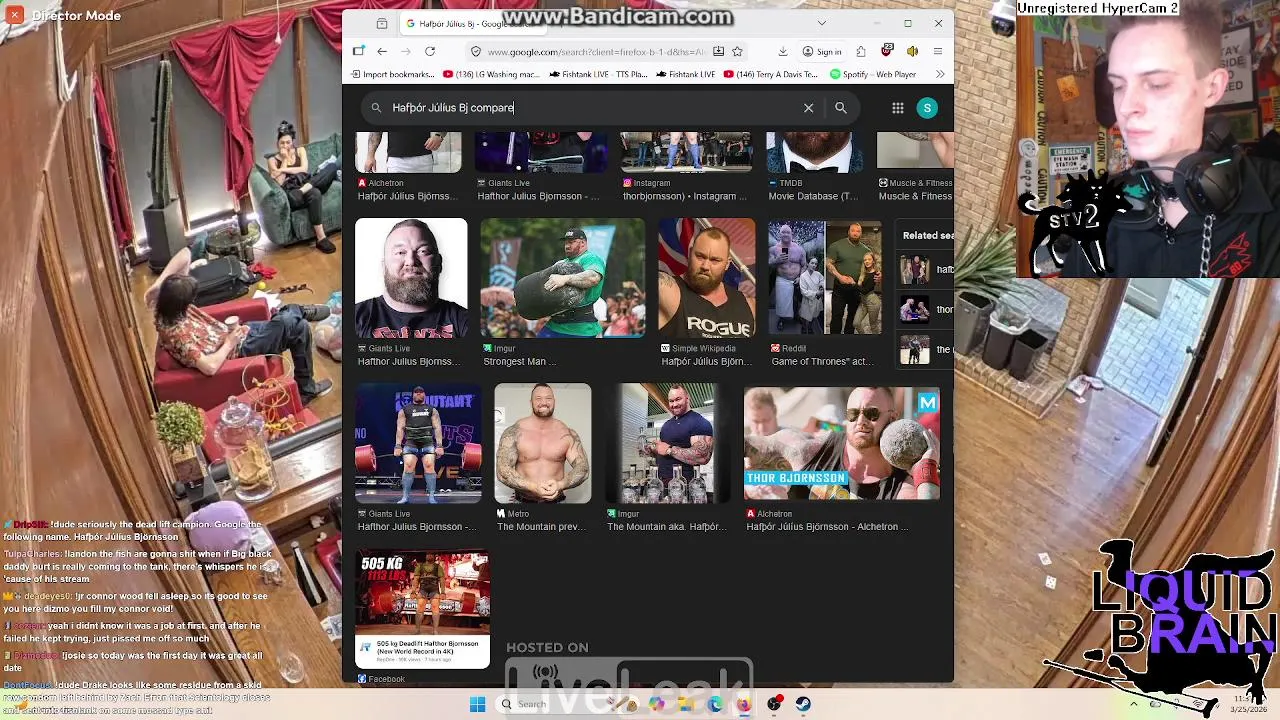
Task: Submit search with magnifier icon
Action: 840,107
